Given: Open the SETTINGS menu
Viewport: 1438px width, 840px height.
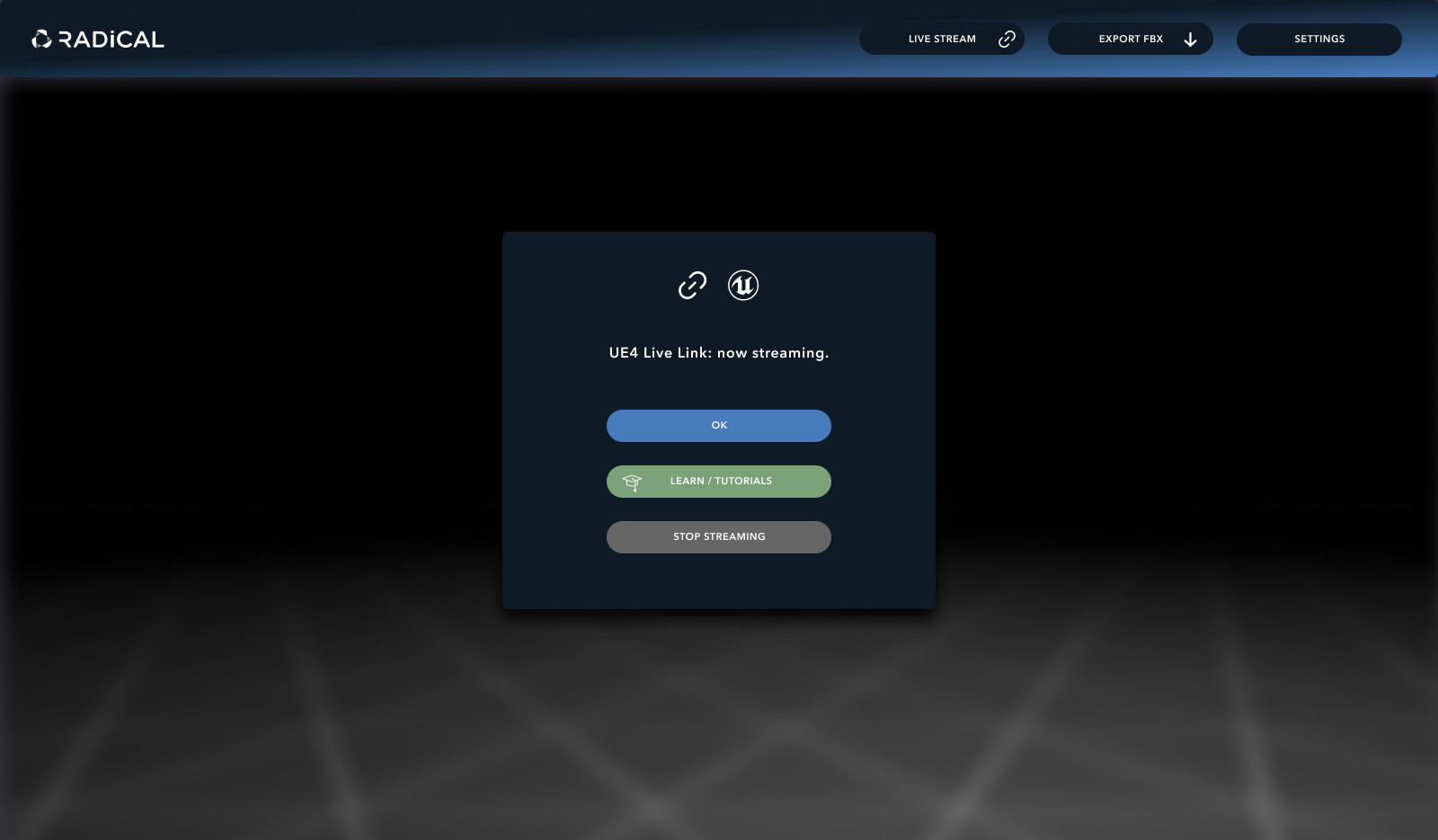Looking at the screenshot, I should point(1318,39).
